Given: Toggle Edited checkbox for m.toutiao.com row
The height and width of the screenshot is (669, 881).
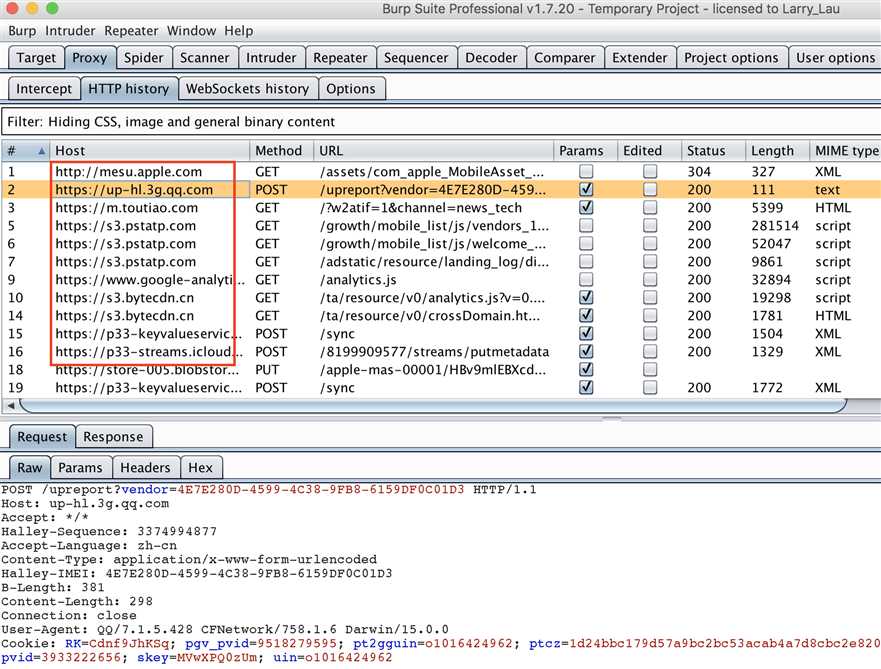Looking at the screenshot, I should click(x=650, y=207).
